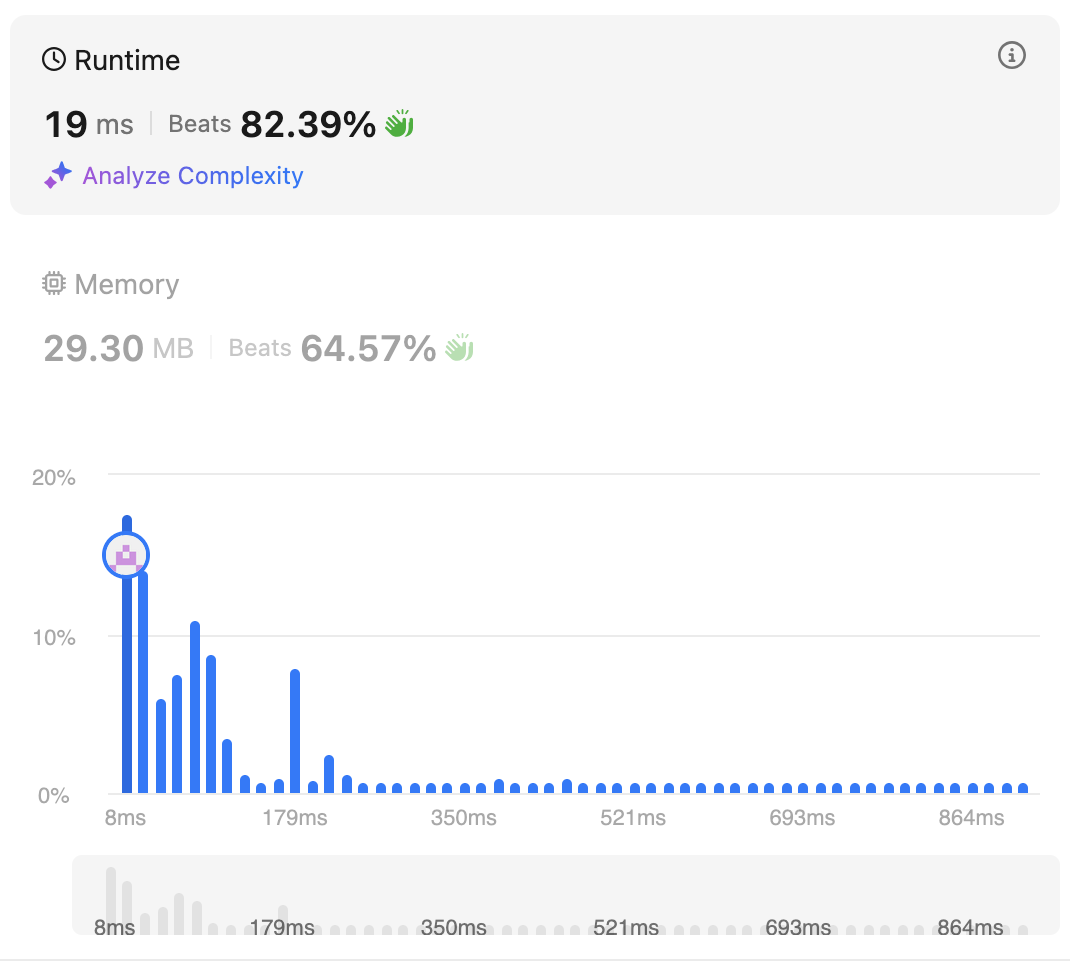Click the blue bar peaking just above 10%
1070x962 pixels.
point(195,706)
